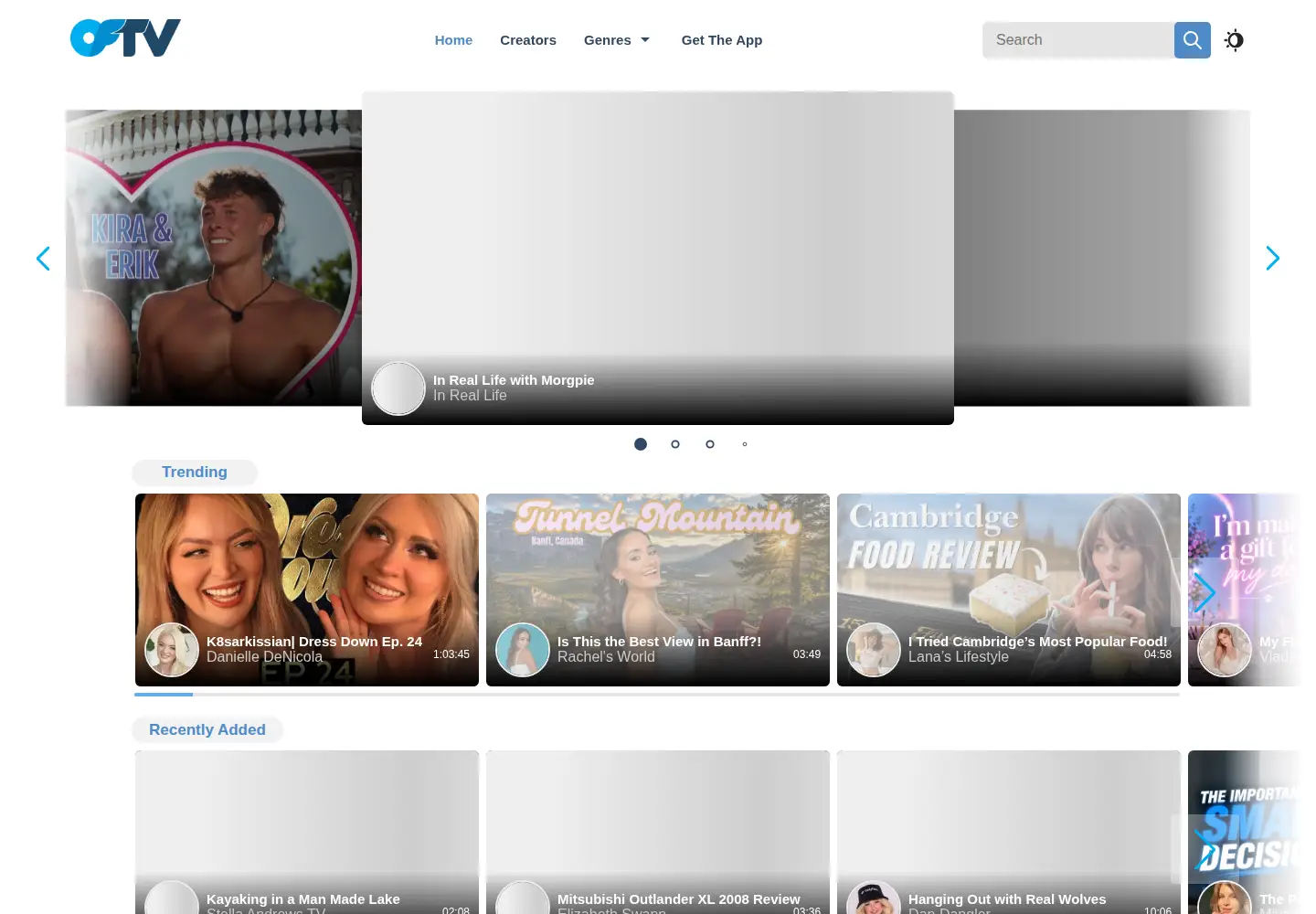Select the second carousel dot

[675, 444]
